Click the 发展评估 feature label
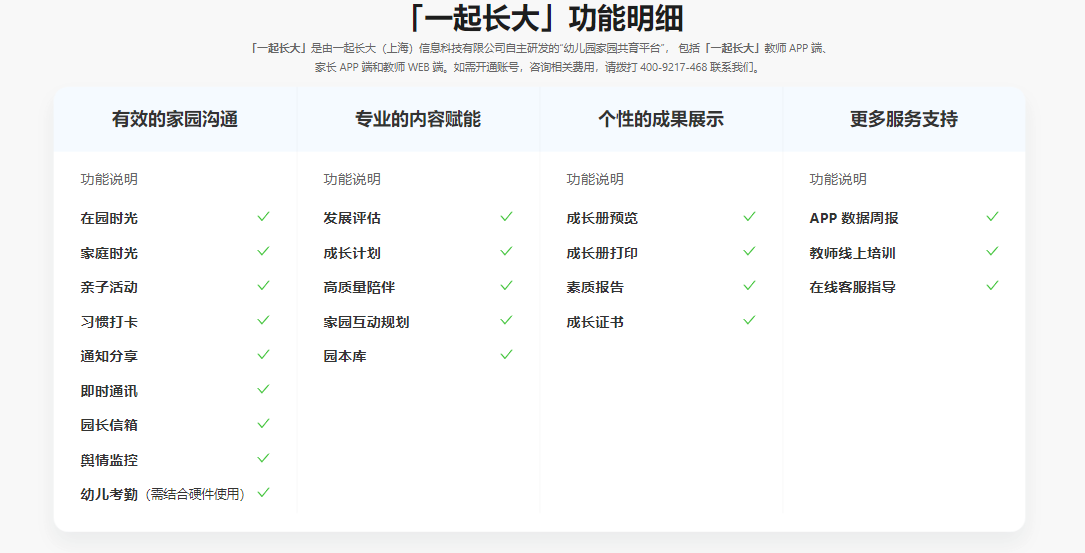Viewport: 1085px width, 553px height. (x=352, y=218)
